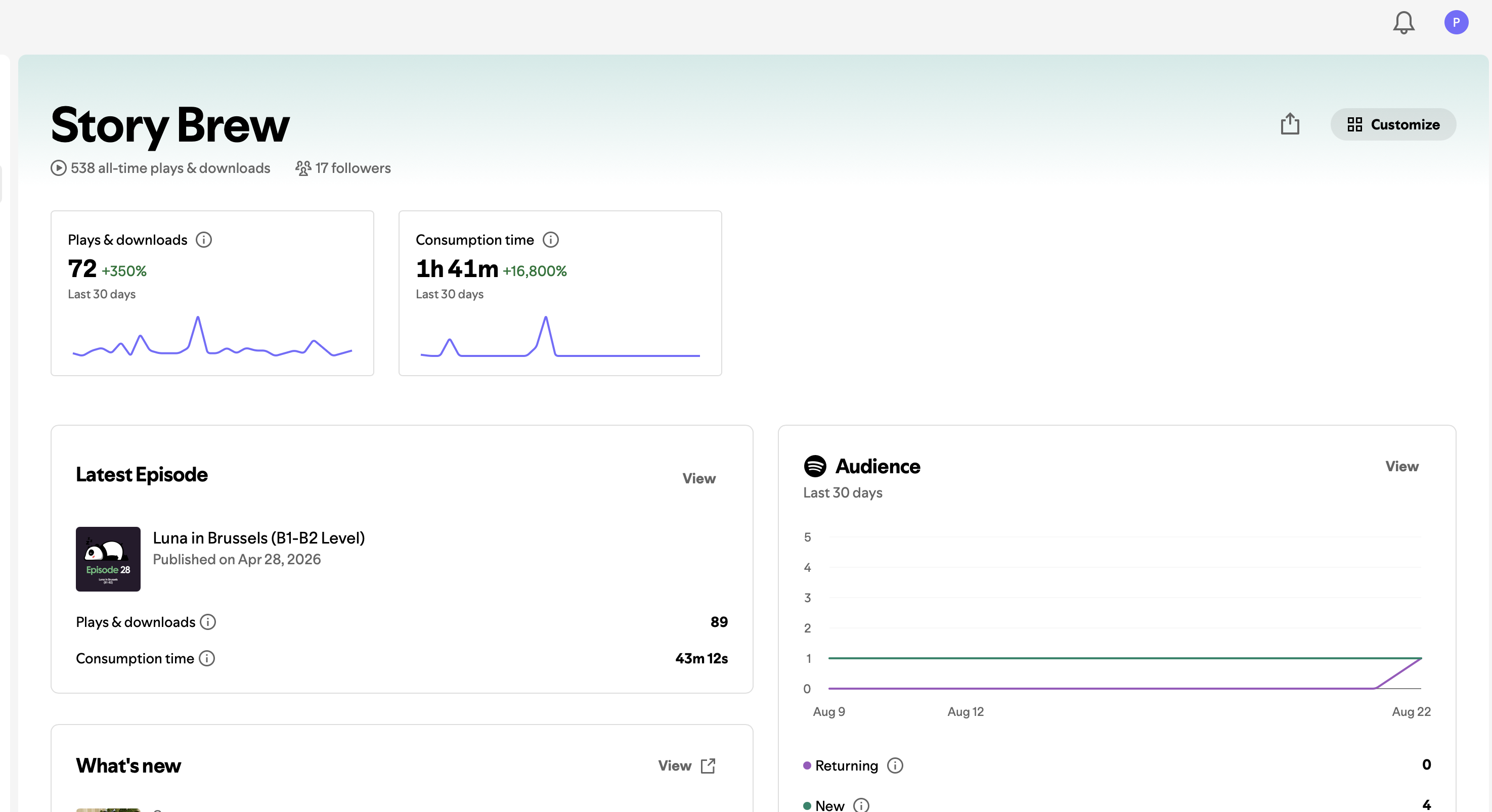
Task: Click the 'Returning' legend label
Action: 846,765
